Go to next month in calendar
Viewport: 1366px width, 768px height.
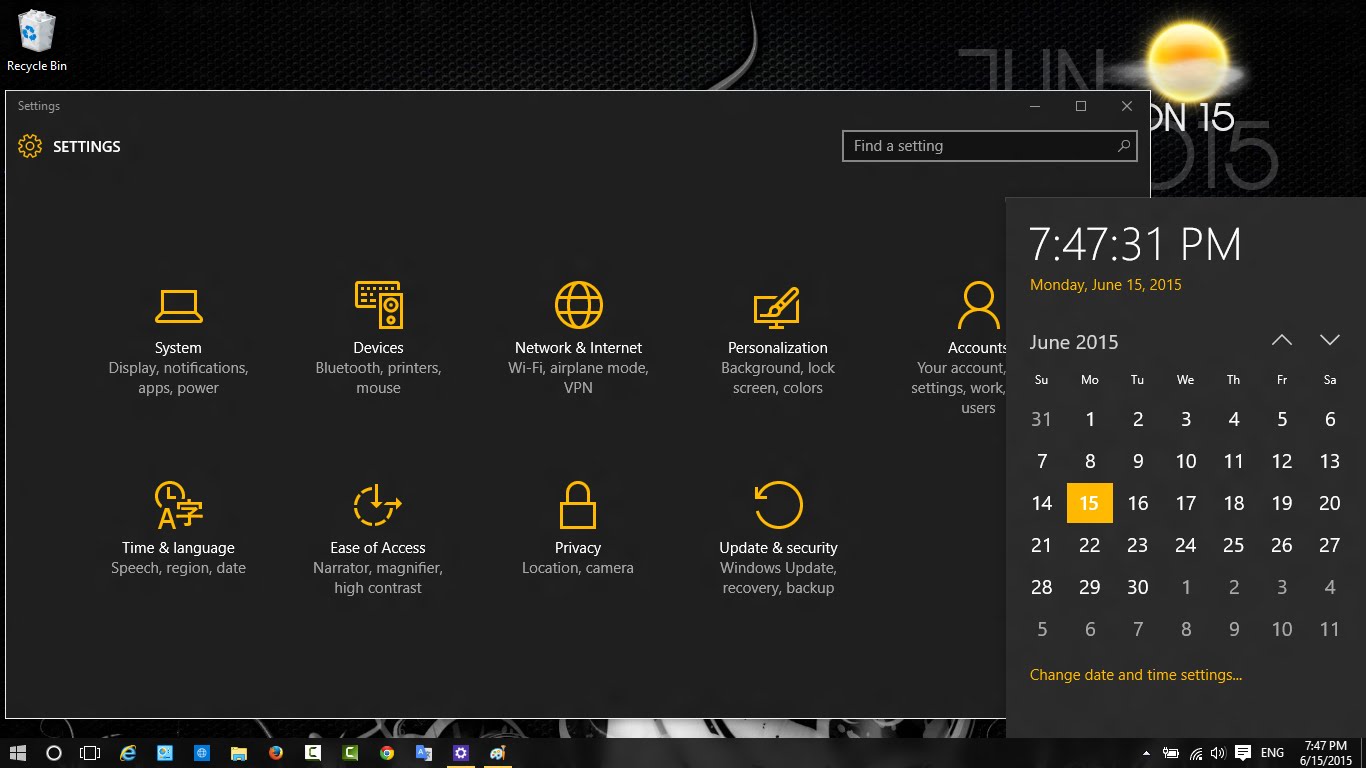1329,341
